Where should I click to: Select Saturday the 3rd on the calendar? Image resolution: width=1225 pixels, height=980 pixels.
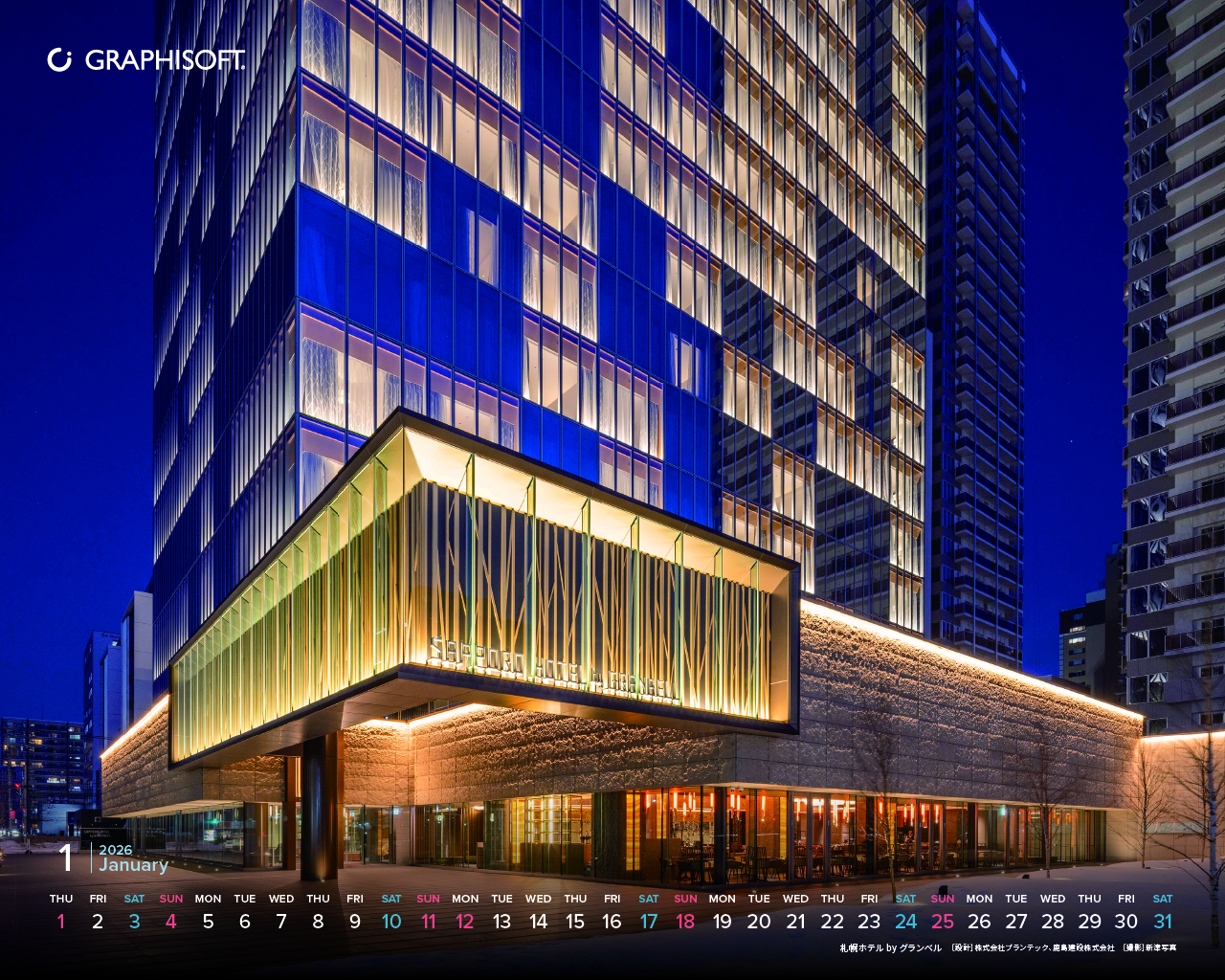coord(134,922)
